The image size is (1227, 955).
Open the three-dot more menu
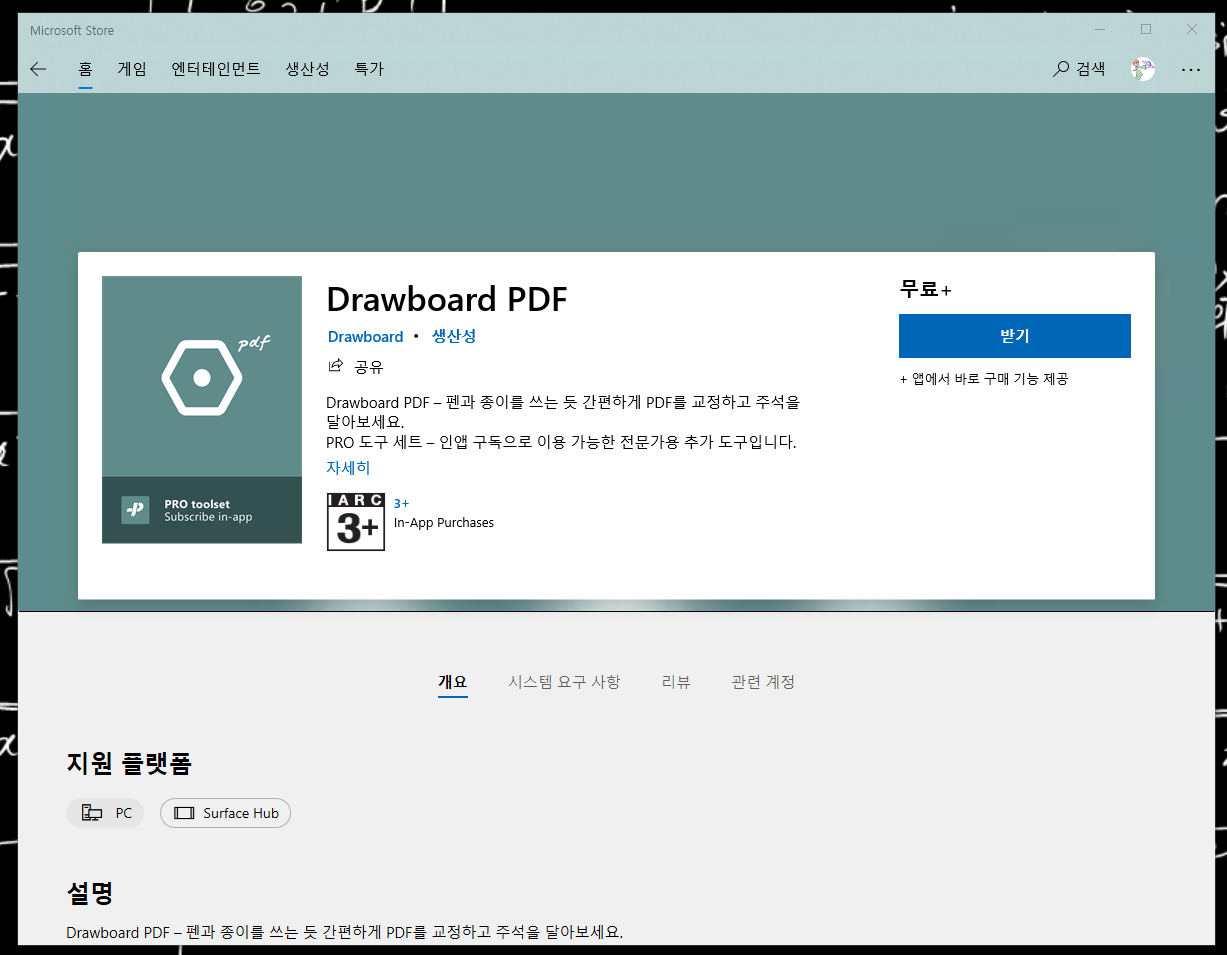(1190, 70)
